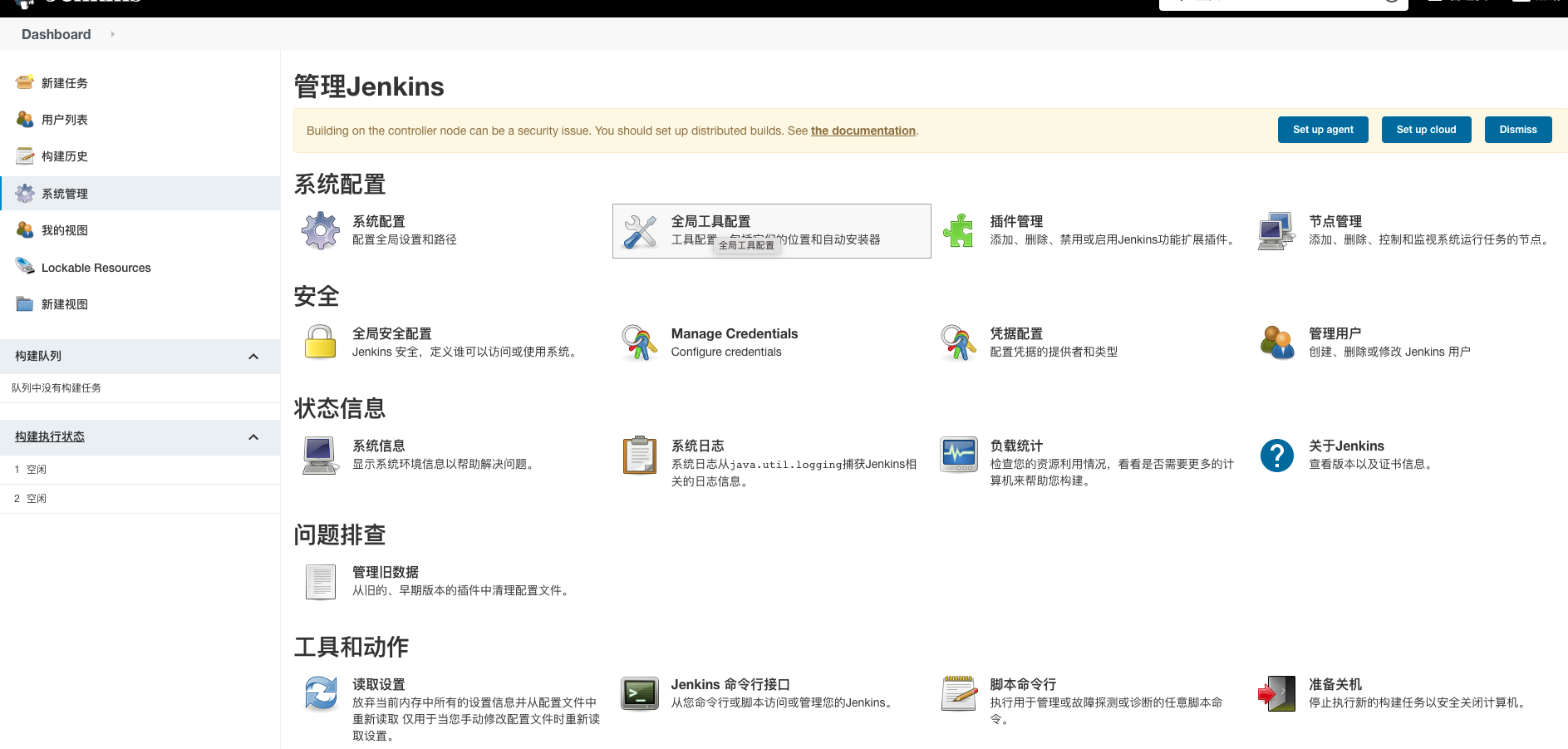Click the Manage Credentials keys icon
The image size is (1568, 749).
click(640, 342)
